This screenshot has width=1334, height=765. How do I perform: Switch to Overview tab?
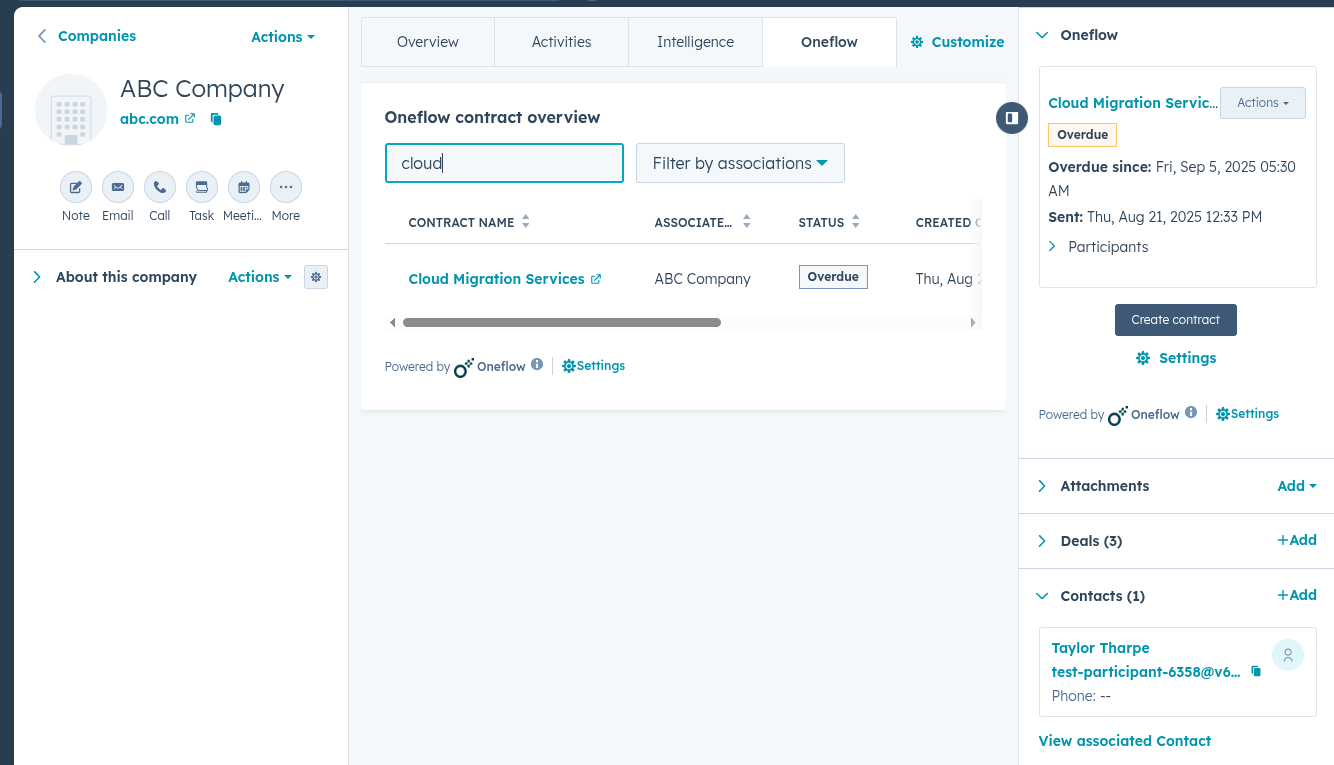(428, 42)
